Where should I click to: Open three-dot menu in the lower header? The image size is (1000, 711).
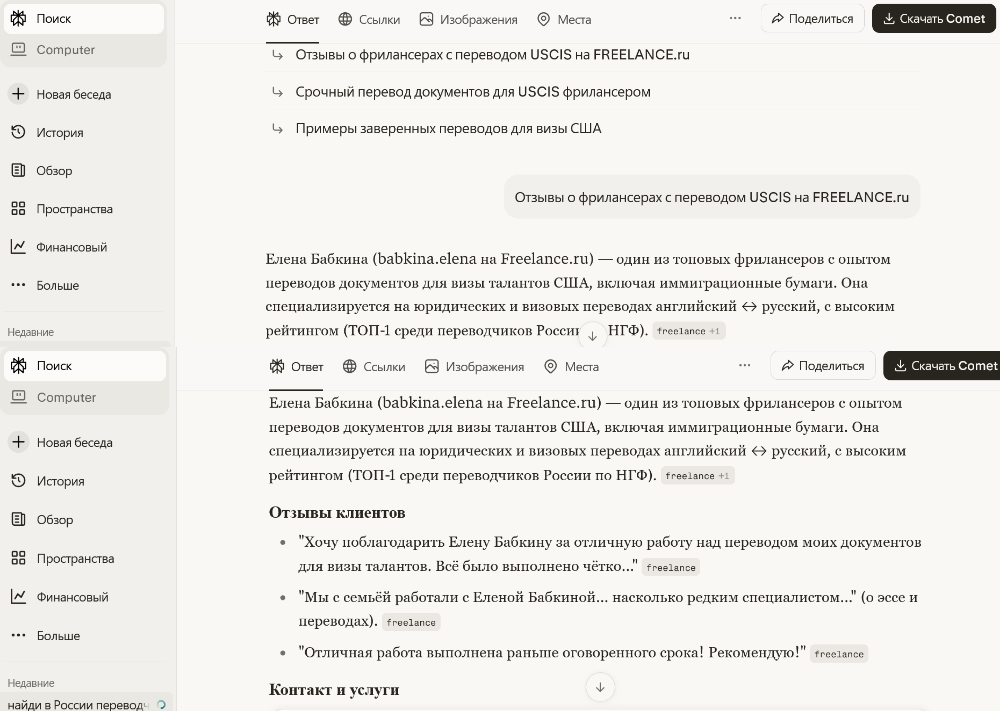[x=744, y=366]
